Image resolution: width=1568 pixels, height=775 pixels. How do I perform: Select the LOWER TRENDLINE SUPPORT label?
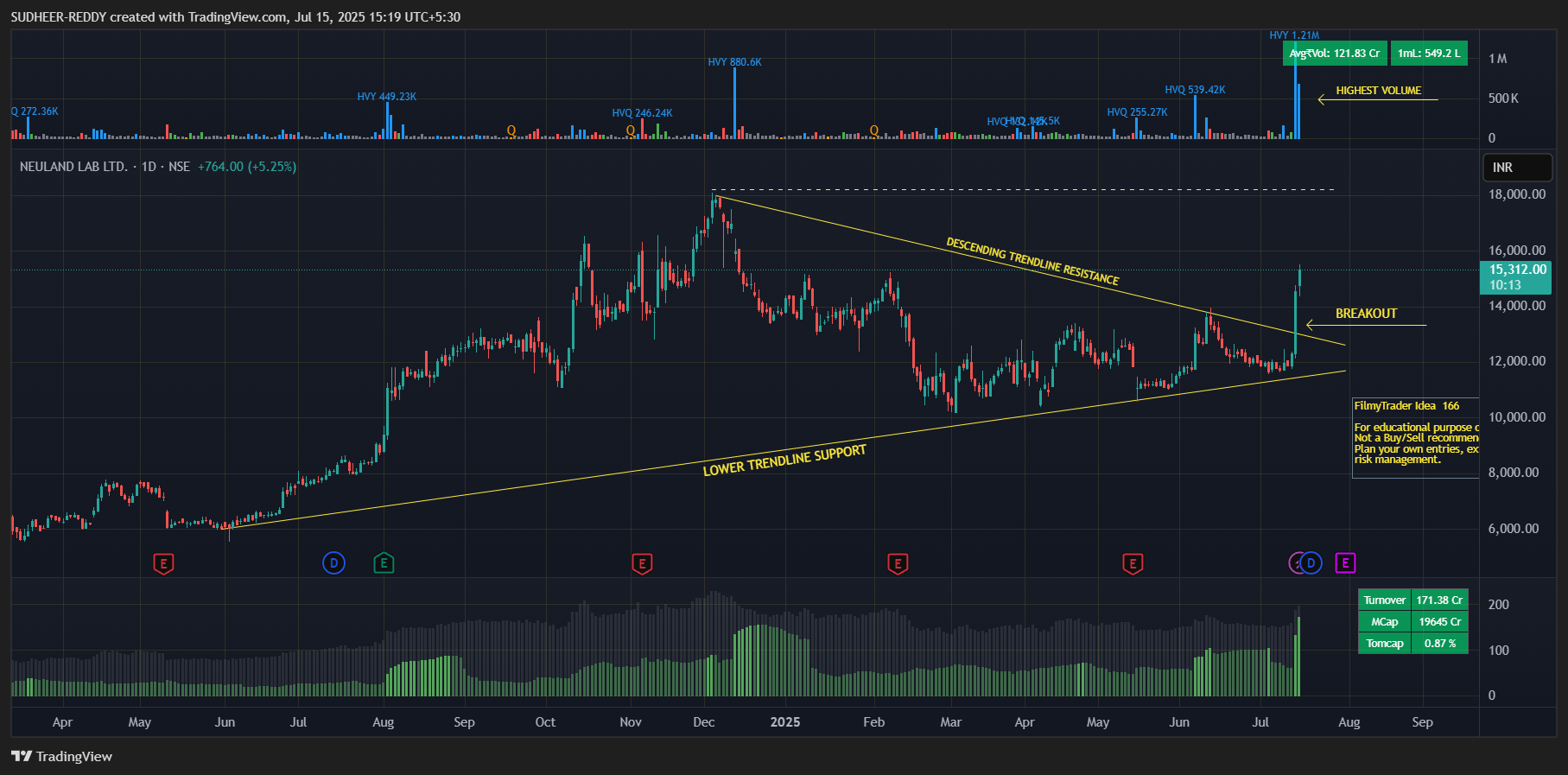[x=784, y=461]
